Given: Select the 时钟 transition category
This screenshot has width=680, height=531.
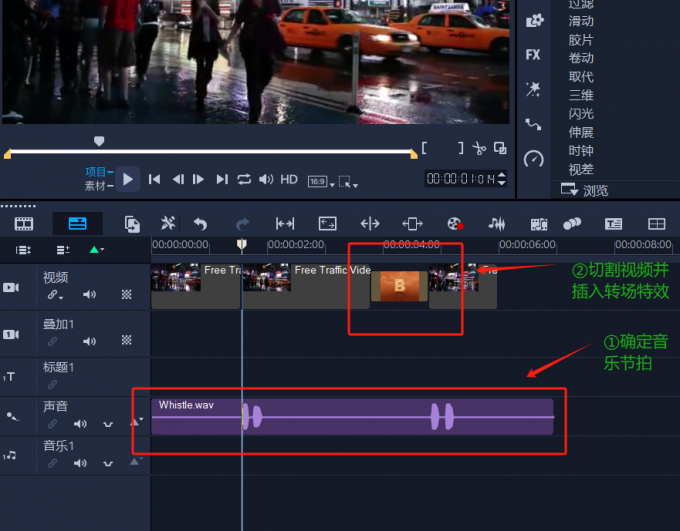Looking at the screenshot, I should pyautogui.click(x=581, y=151).
